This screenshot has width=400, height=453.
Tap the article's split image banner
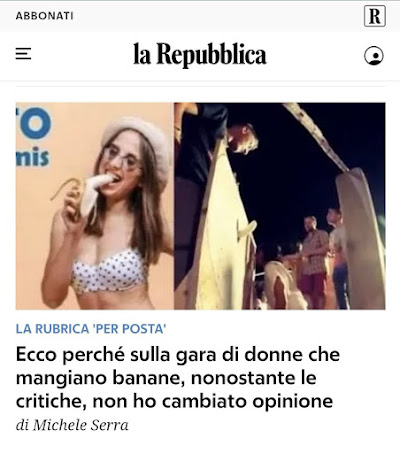coord(200,206)
